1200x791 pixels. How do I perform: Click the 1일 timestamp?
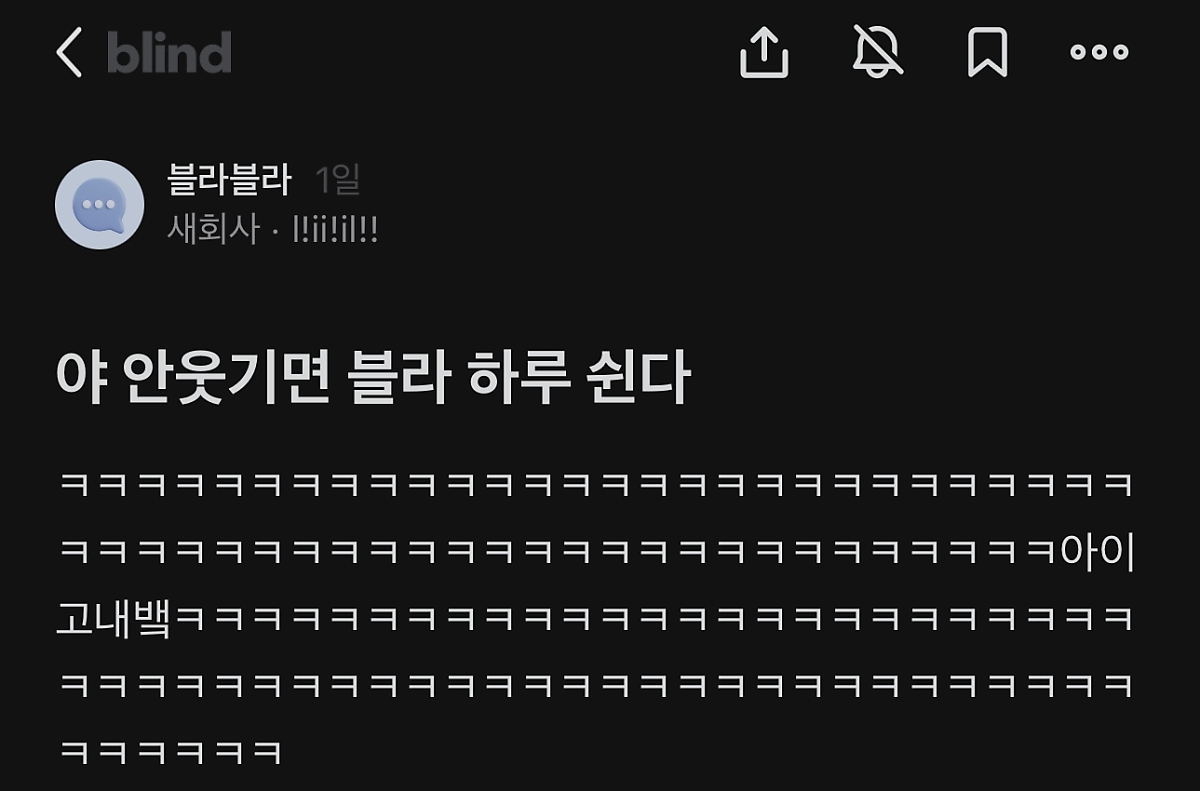pyautogui.click(x=338, y=180)
